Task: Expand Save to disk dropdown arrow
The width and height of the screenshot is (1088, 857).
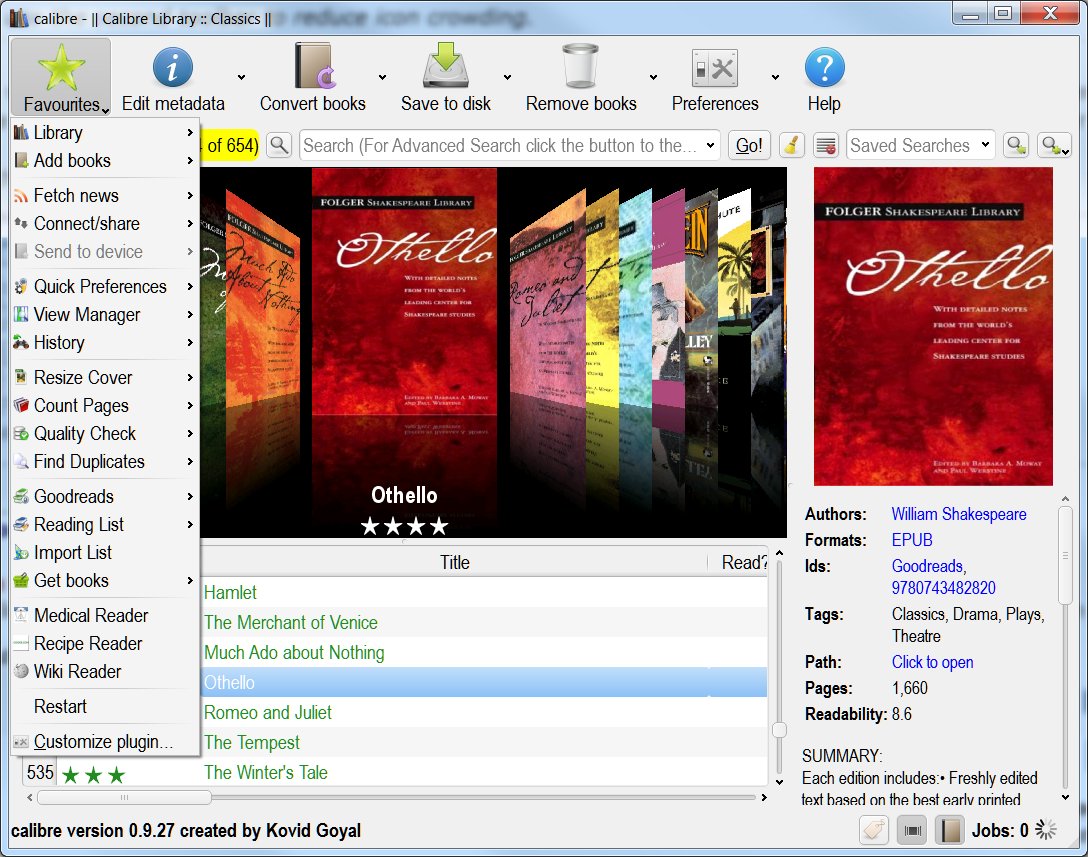Action: coord(507,77)
